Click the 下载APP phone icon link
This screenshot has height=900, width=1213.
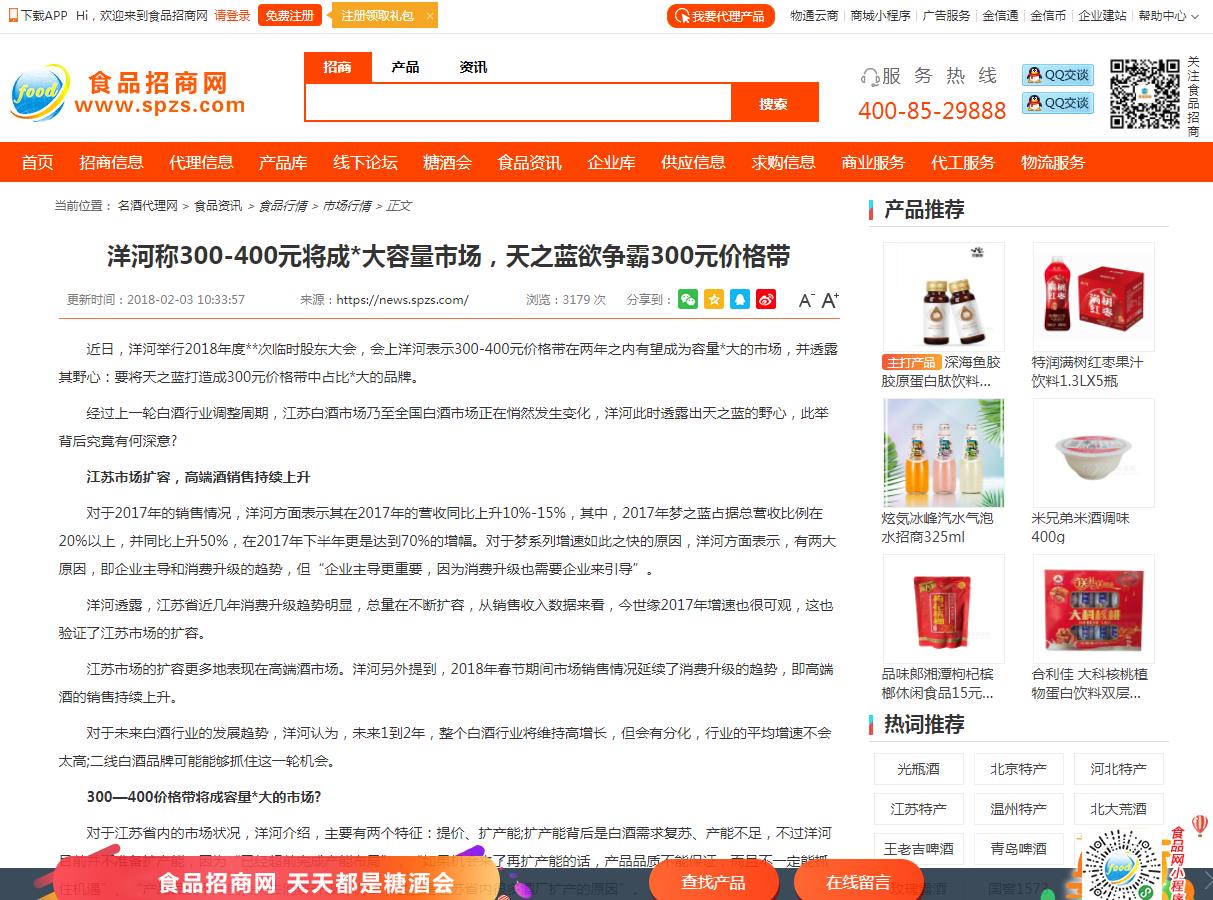(37, 15)
